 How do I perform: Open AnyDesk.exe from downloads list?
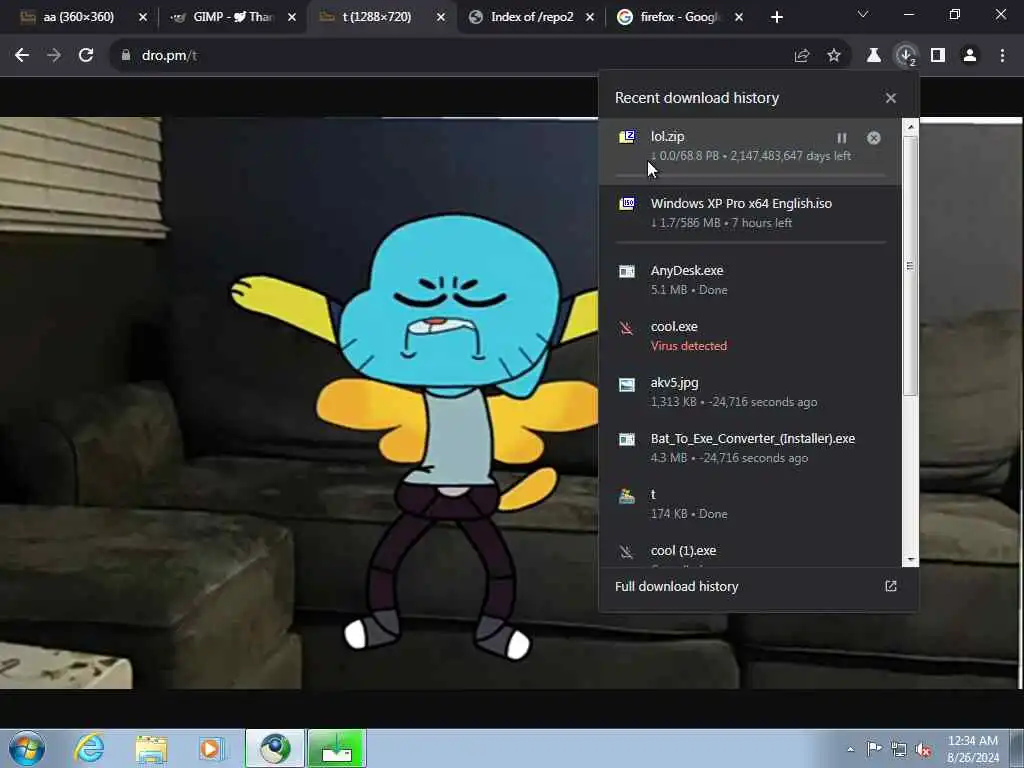(750, 280)
